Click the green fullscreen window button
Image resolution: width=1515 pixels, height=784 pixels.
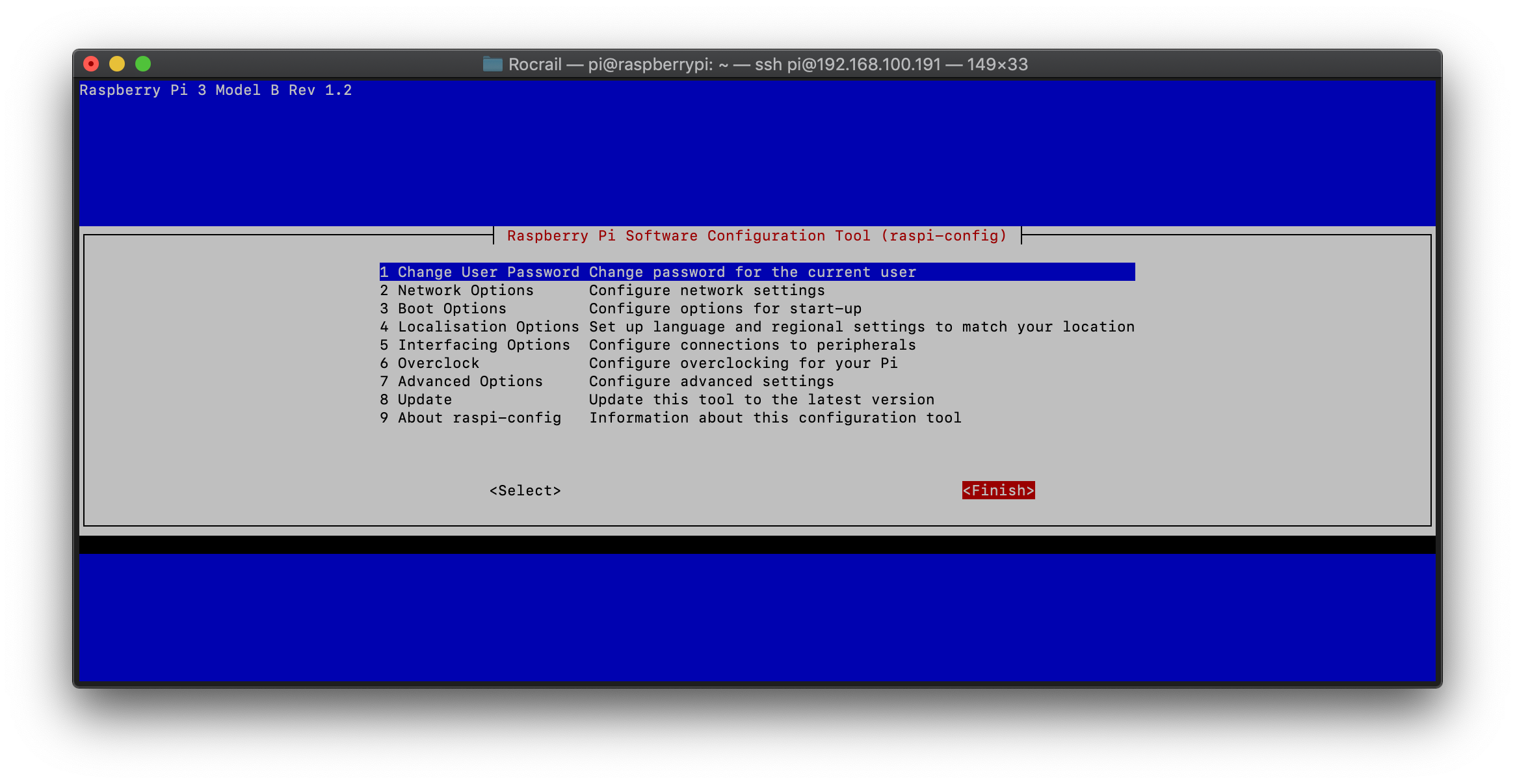(x=143, y=64)
